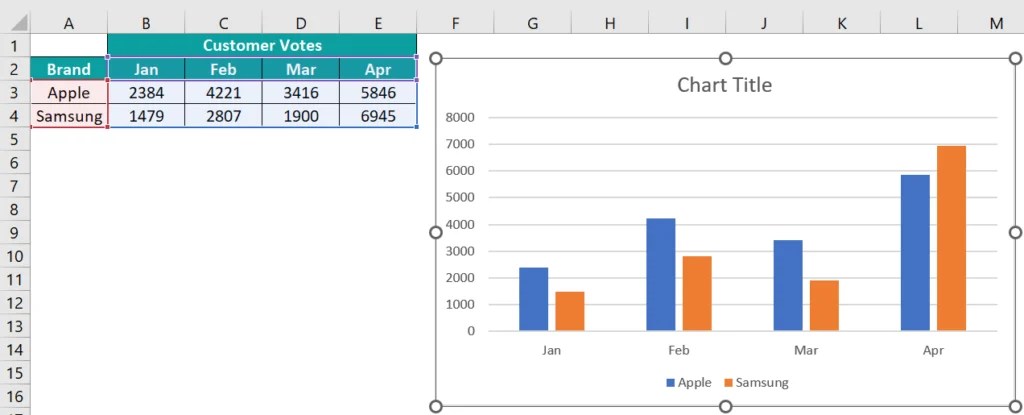Click the chart's top-middle resize handle

(x=725, y=59)
